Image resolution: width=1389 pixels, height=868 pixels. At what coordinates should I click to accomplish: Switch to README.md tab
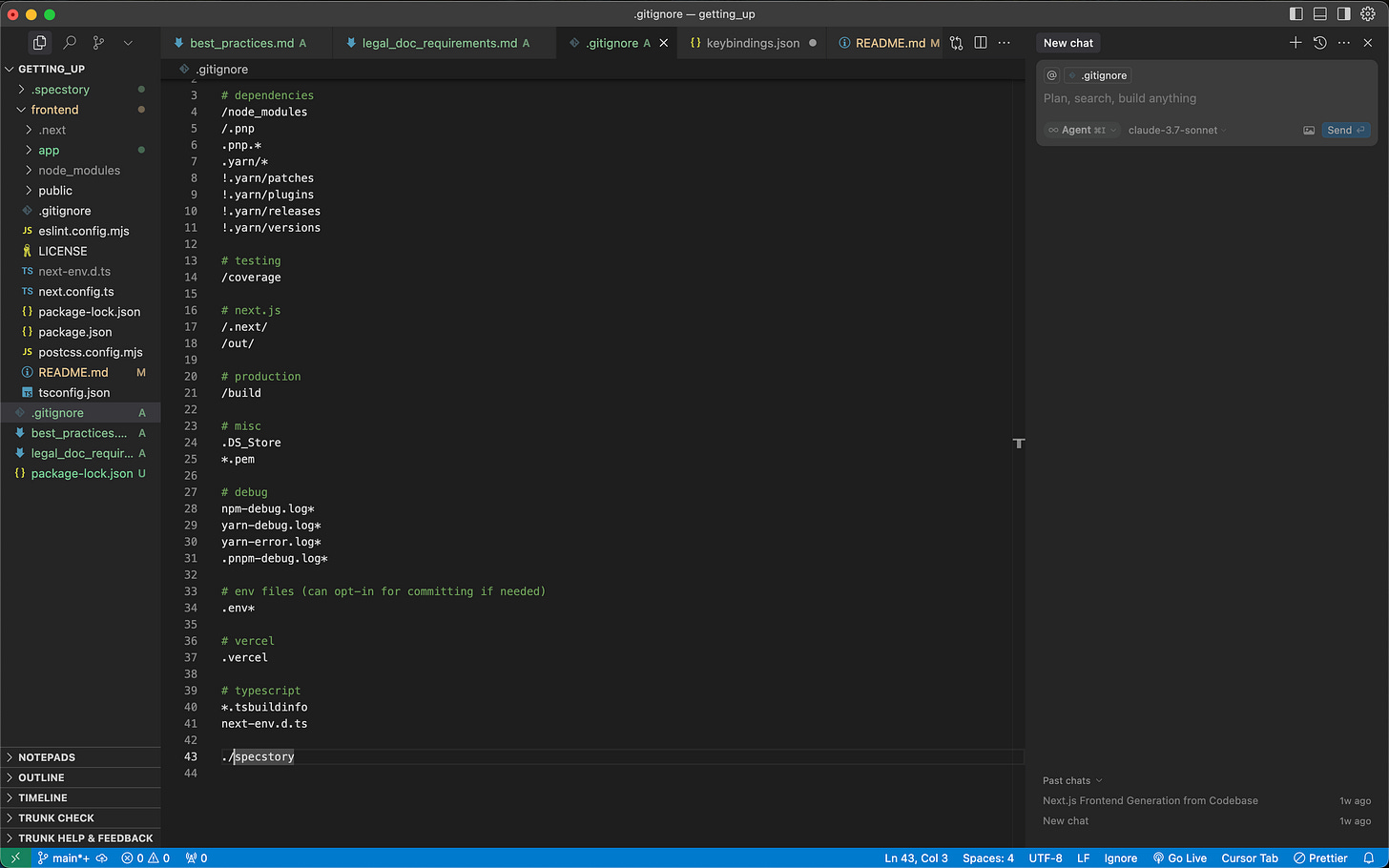pyautogui.click(x=889, y=43)
